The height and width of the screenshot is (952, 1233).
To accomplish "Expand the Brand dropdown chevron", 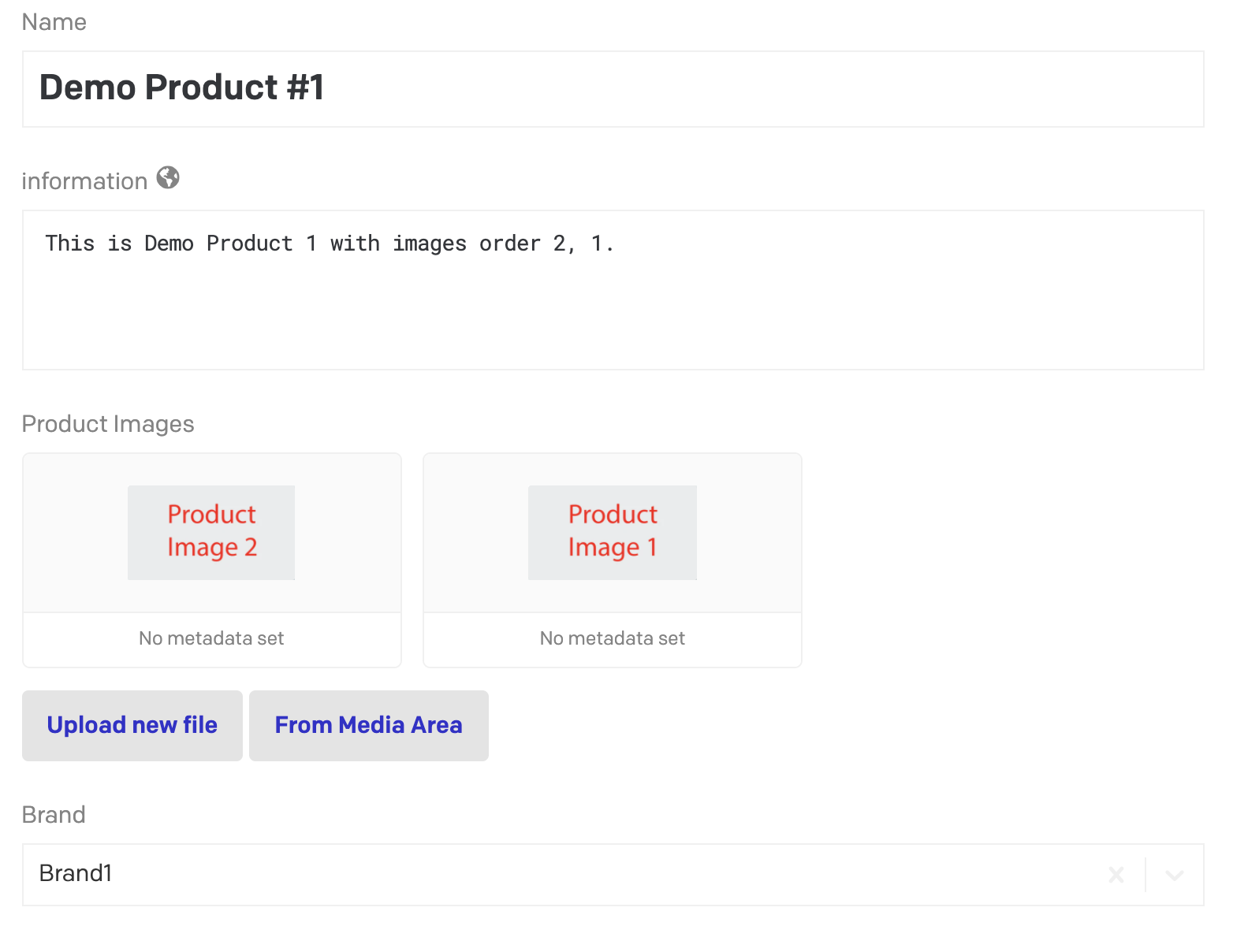I will click(1175, 875).
